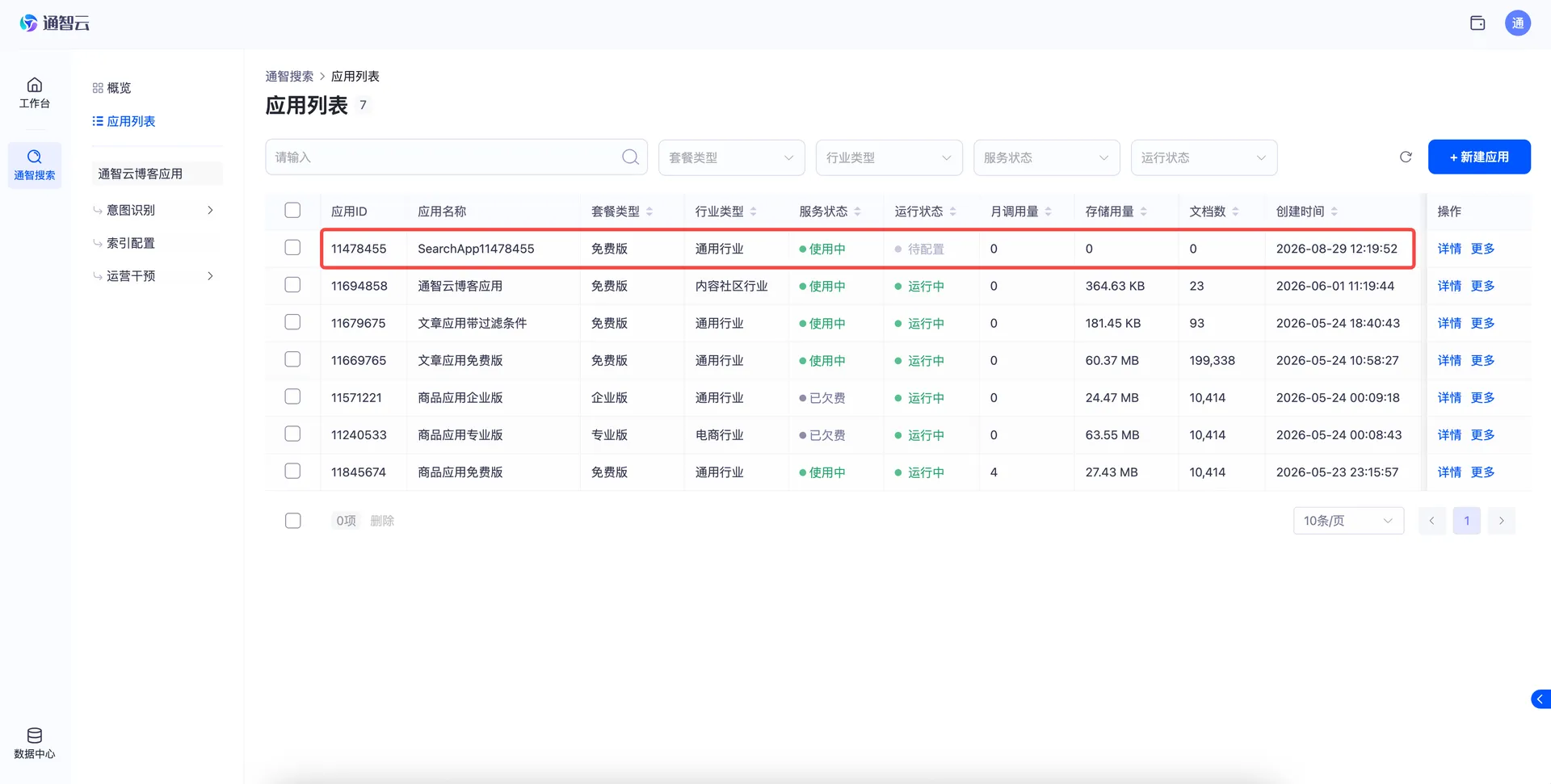Image resolution: width=1551 pixels, height=784 pixels.
Task: Toggle the footer select-all checkbox
Action: pos(292,521)
